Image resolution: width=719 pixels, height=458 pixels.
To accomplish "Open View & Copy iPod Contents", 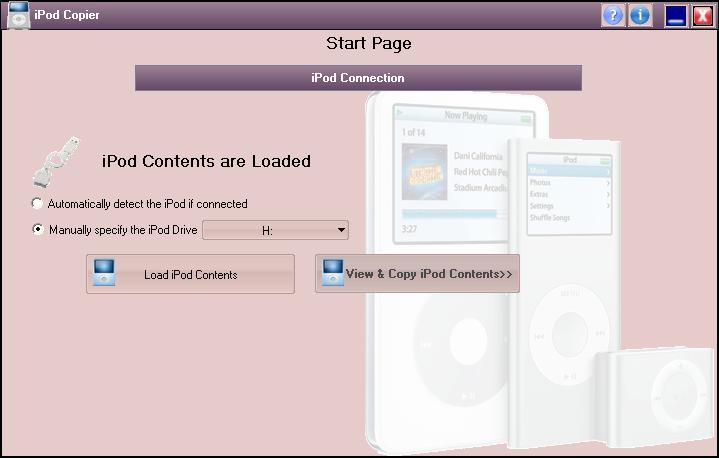I will pyautogui.click(x=417, y=274).
